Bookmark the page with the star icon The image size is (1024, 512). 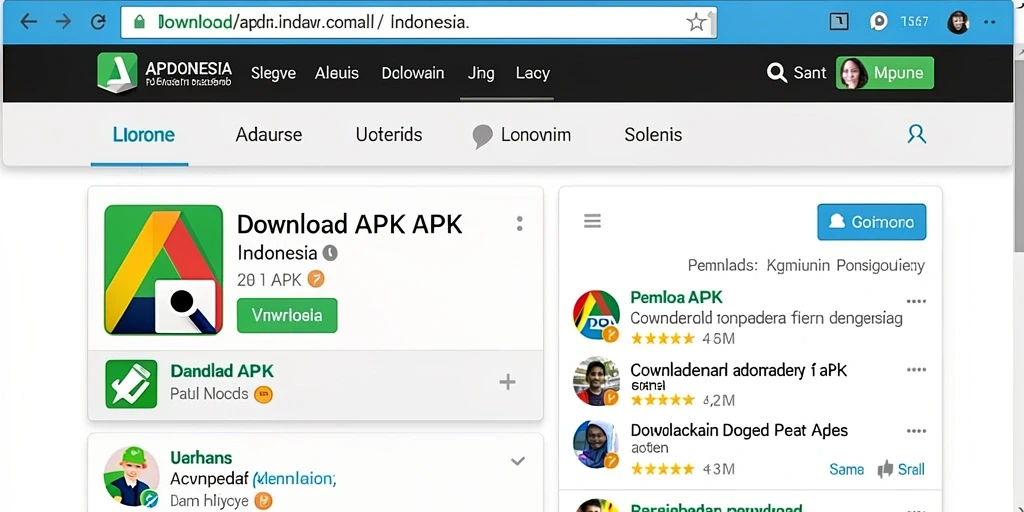(696, 23)
